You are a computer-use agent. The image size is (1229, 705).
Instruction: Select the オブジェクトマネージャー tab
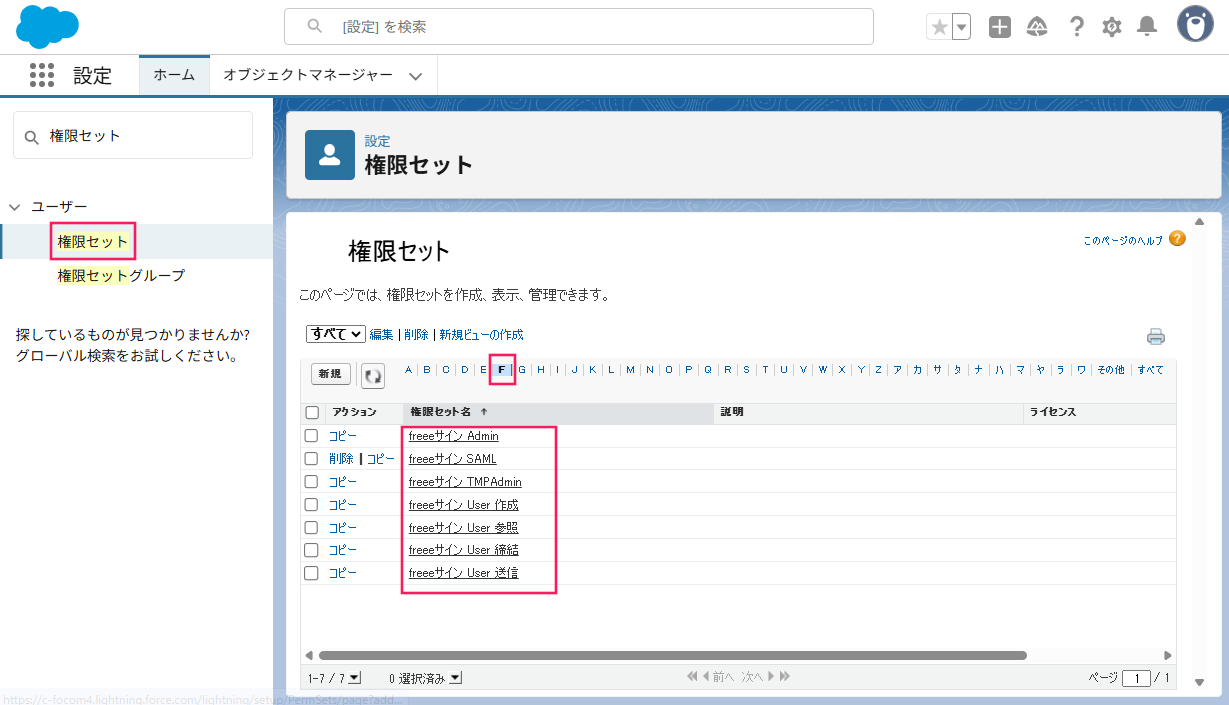coord(308,75)
